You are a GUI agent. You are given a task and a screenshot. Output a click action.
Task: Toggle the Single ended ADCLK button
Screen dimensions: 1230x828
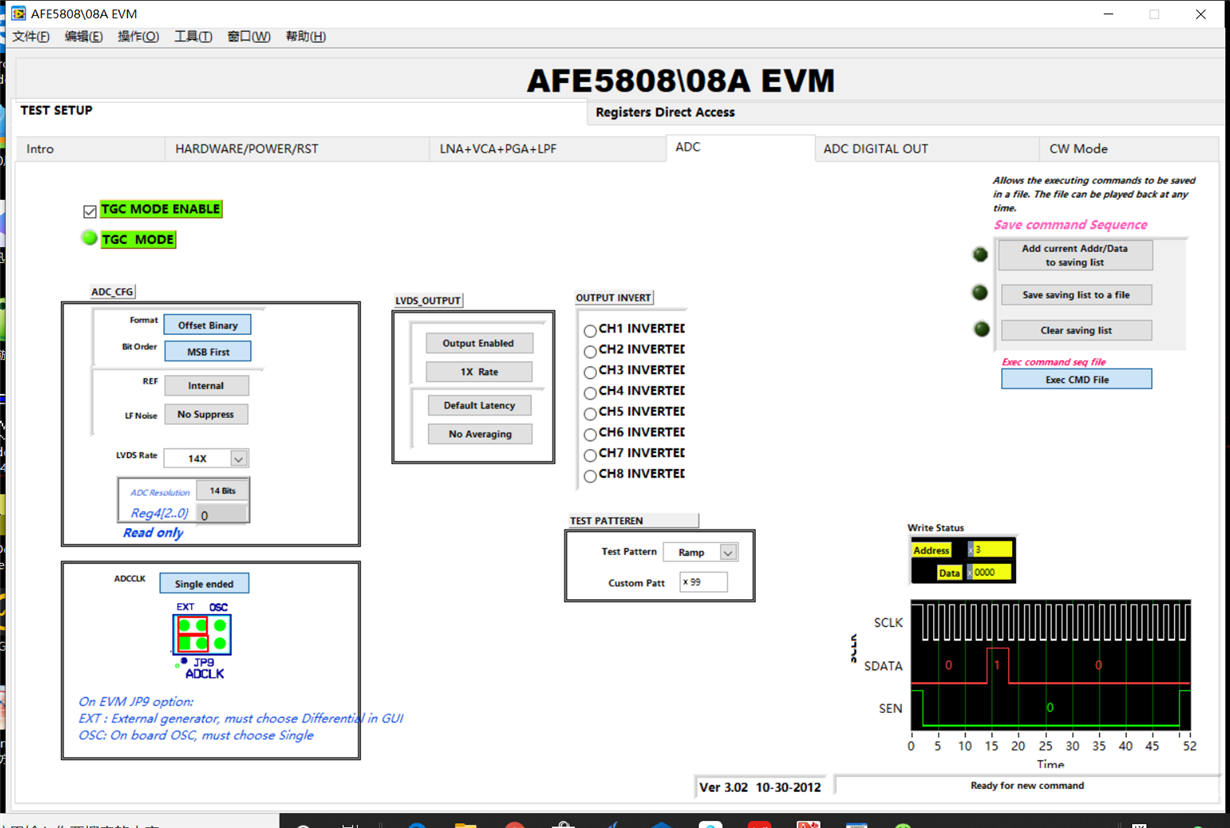click(x=204, y=584)
